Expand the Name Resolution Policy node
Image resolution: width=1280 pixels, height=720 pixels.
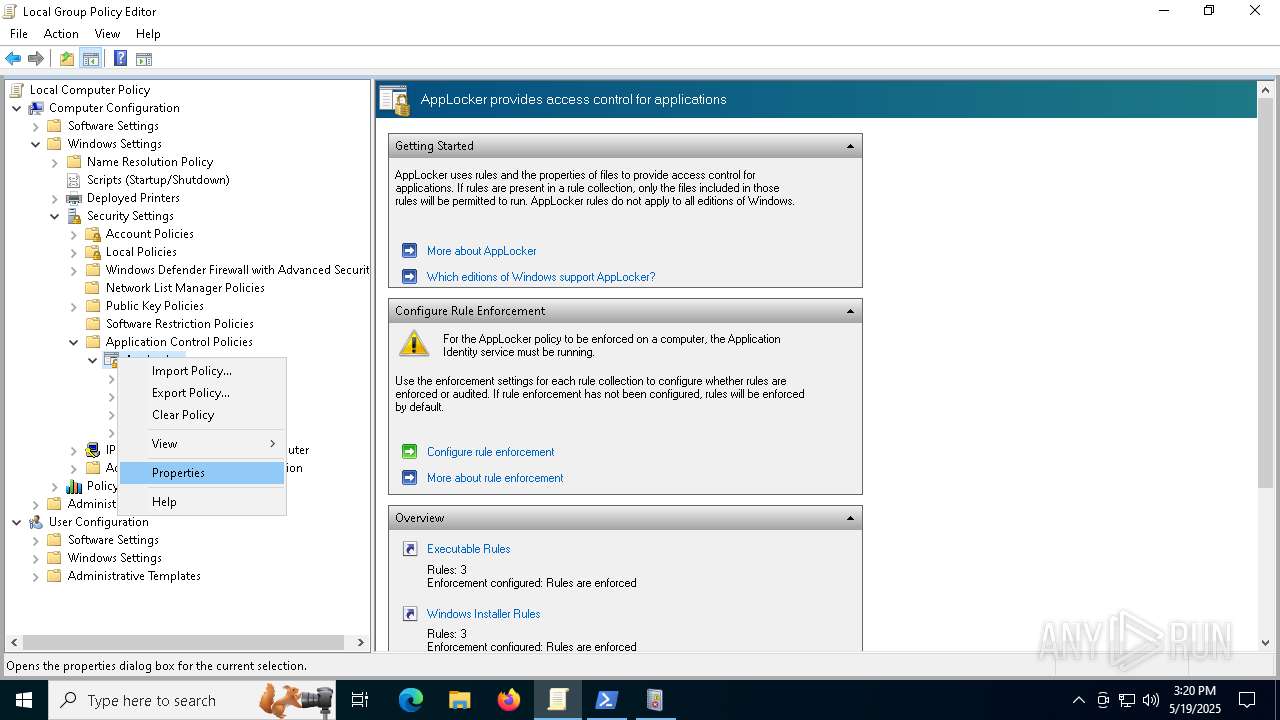[x=55, y=162]
